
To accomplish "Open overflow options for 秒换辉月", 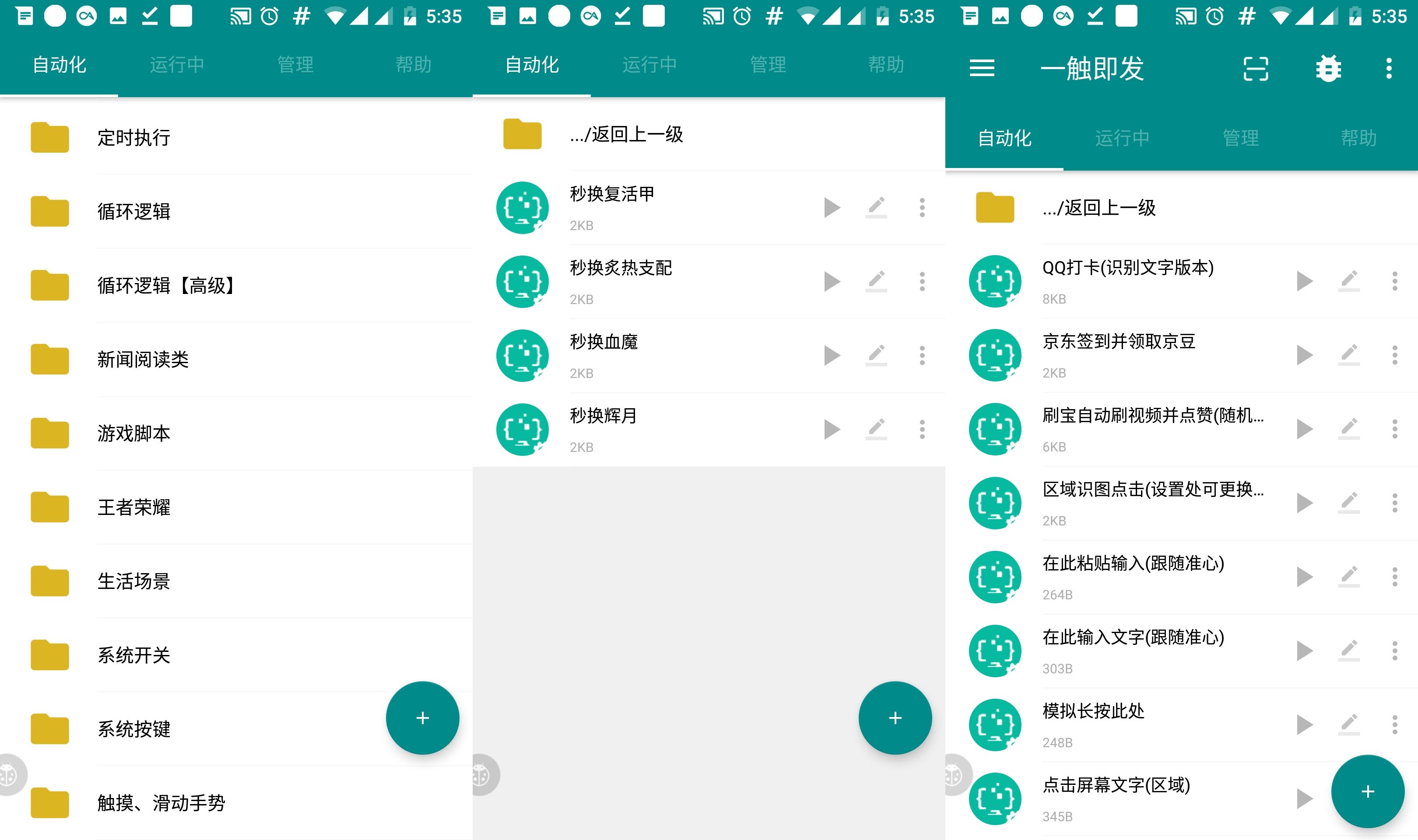I will pos(922,429).
